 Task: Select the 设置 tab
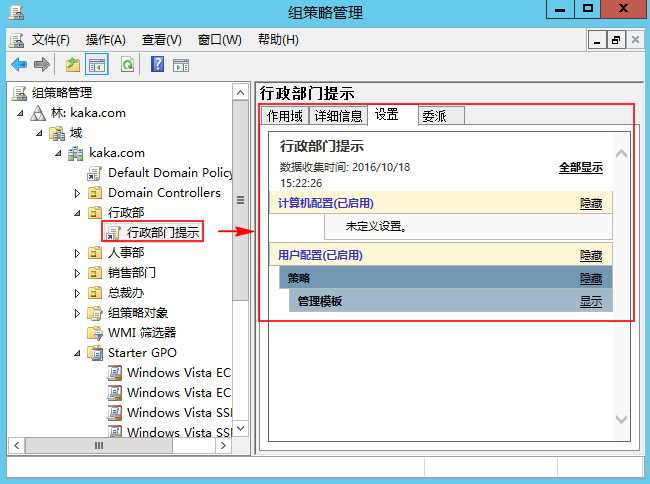tap(393, 115)
